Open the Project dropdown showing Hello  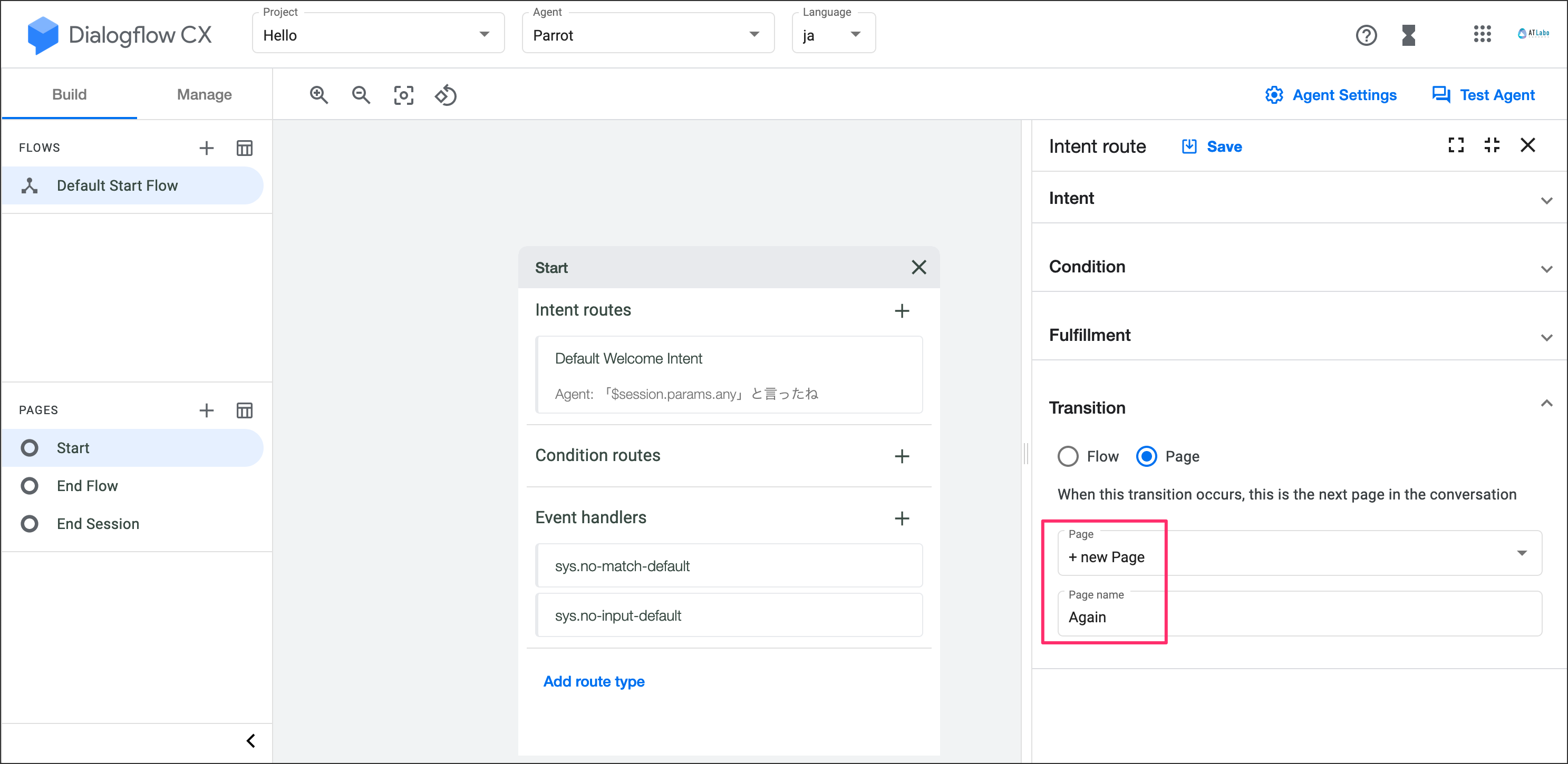pyautogui.click(x=378, y=35)
